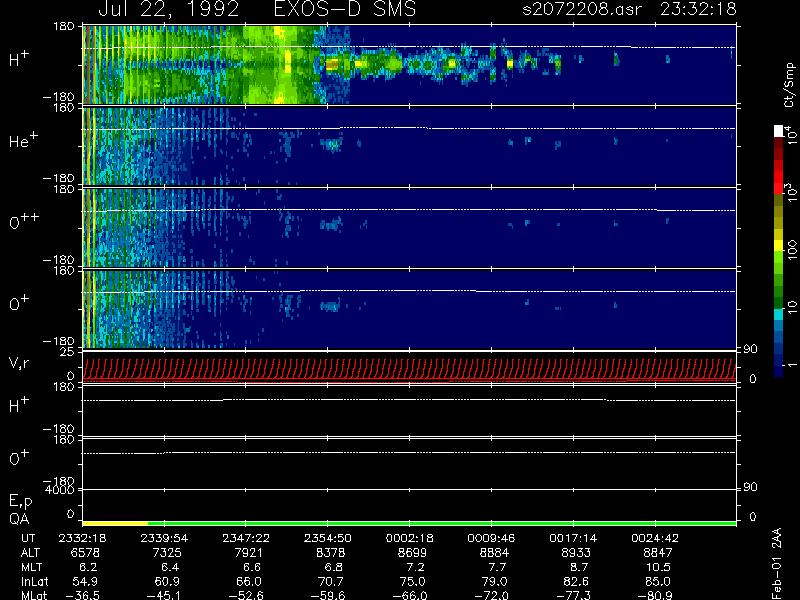800x600 pixels.
Task: Select the 'O++' panel label
Action: pos(24,221)
